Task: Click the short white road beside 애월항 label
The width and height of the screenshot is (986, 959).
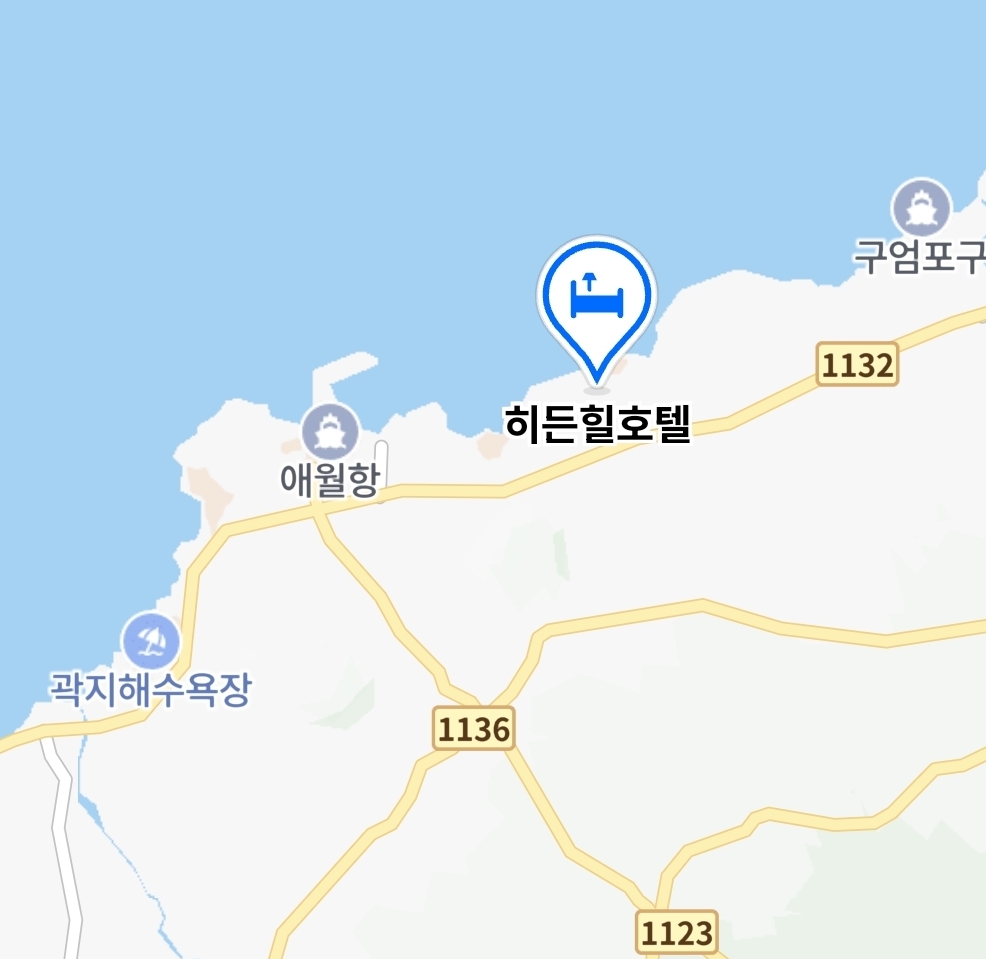Action: [x=381, y=471]
